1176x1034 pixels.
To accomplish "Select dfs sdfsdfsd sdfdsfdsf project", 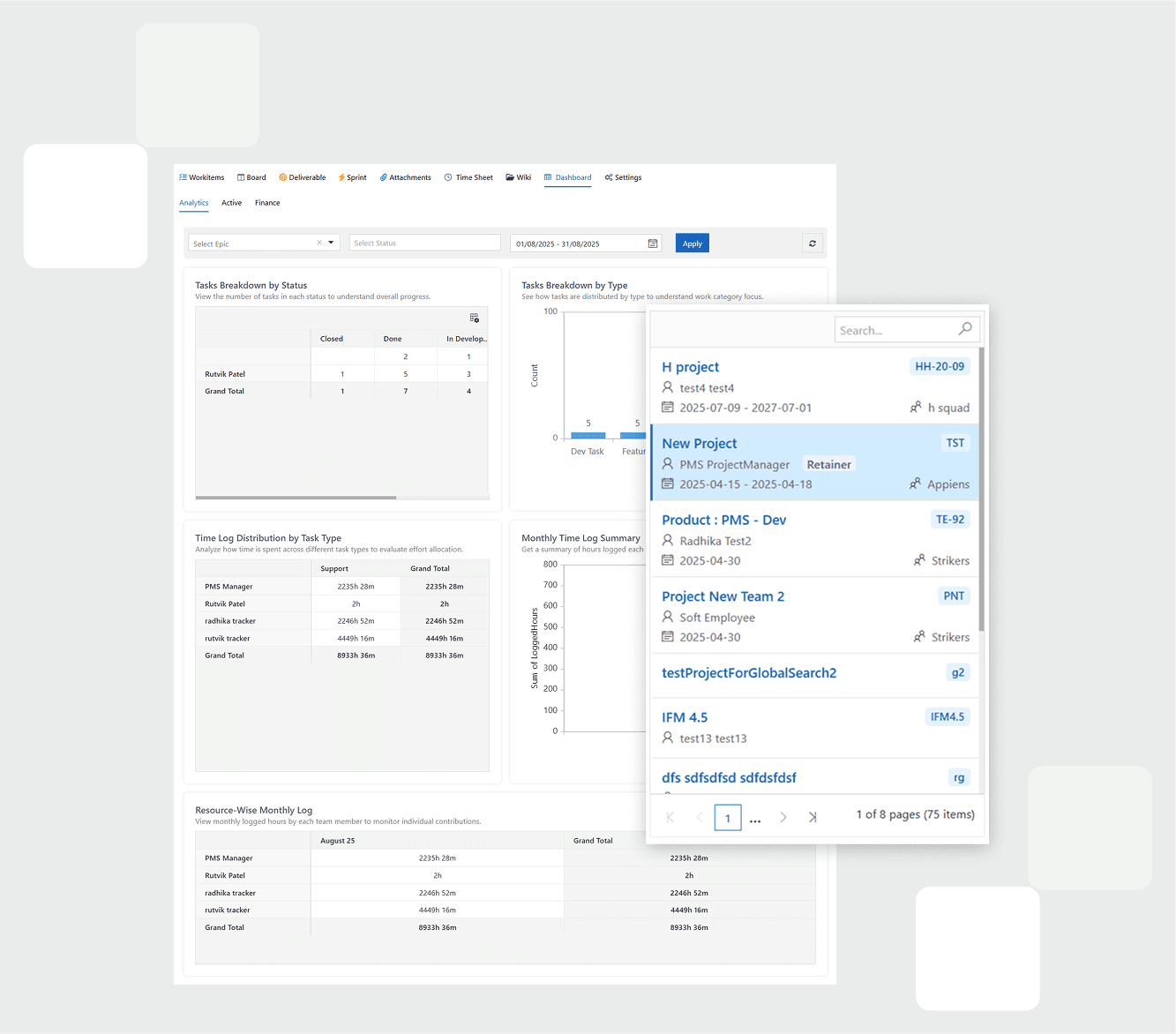I will coord(814,776).
